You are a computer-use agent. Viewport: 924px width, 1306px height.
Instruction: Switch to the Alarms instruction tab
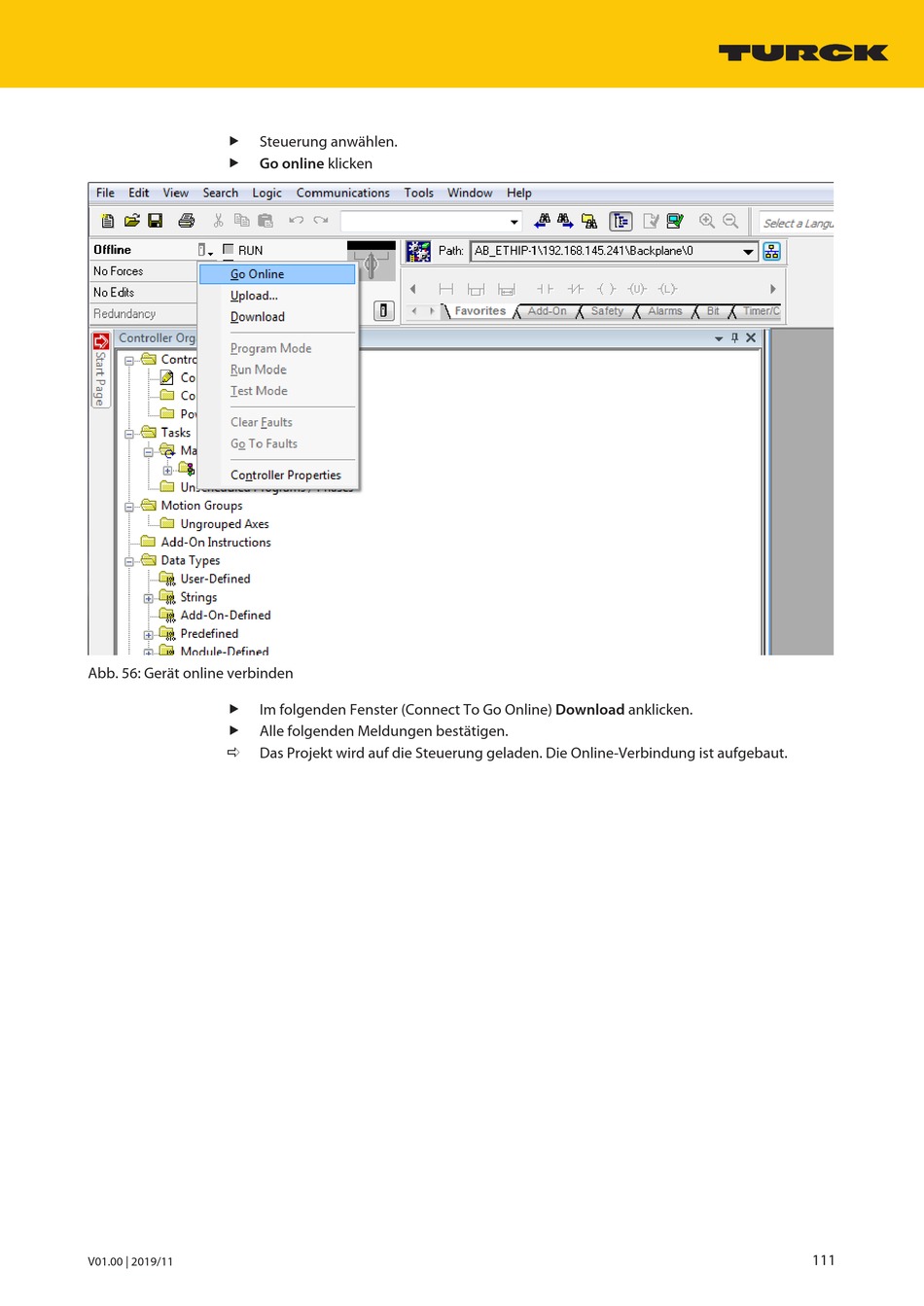coord(665,311)
